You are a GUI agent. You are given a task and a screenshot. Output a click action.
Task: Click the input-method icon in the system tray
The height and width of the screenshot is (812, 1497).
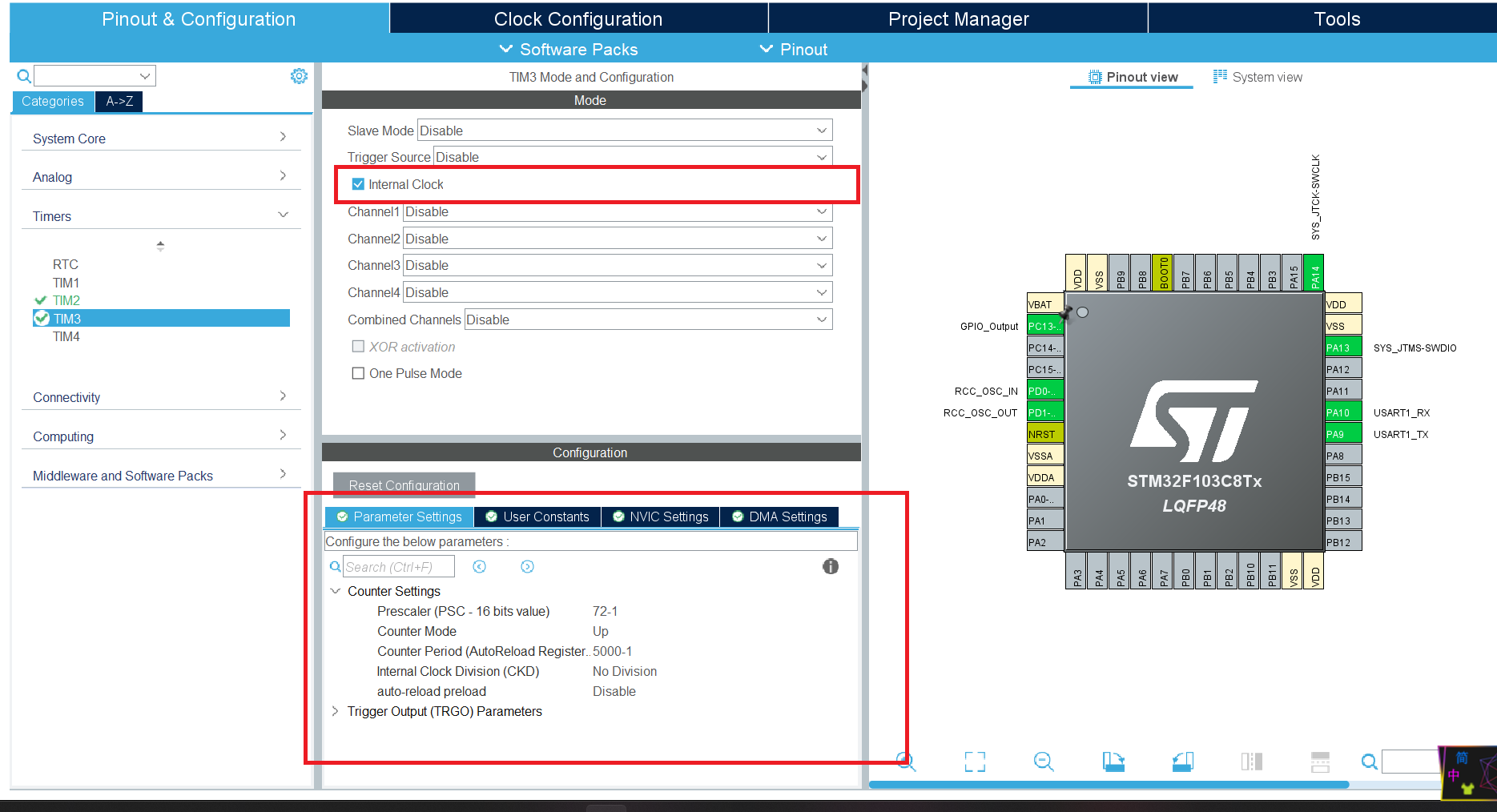[1467, 773]
